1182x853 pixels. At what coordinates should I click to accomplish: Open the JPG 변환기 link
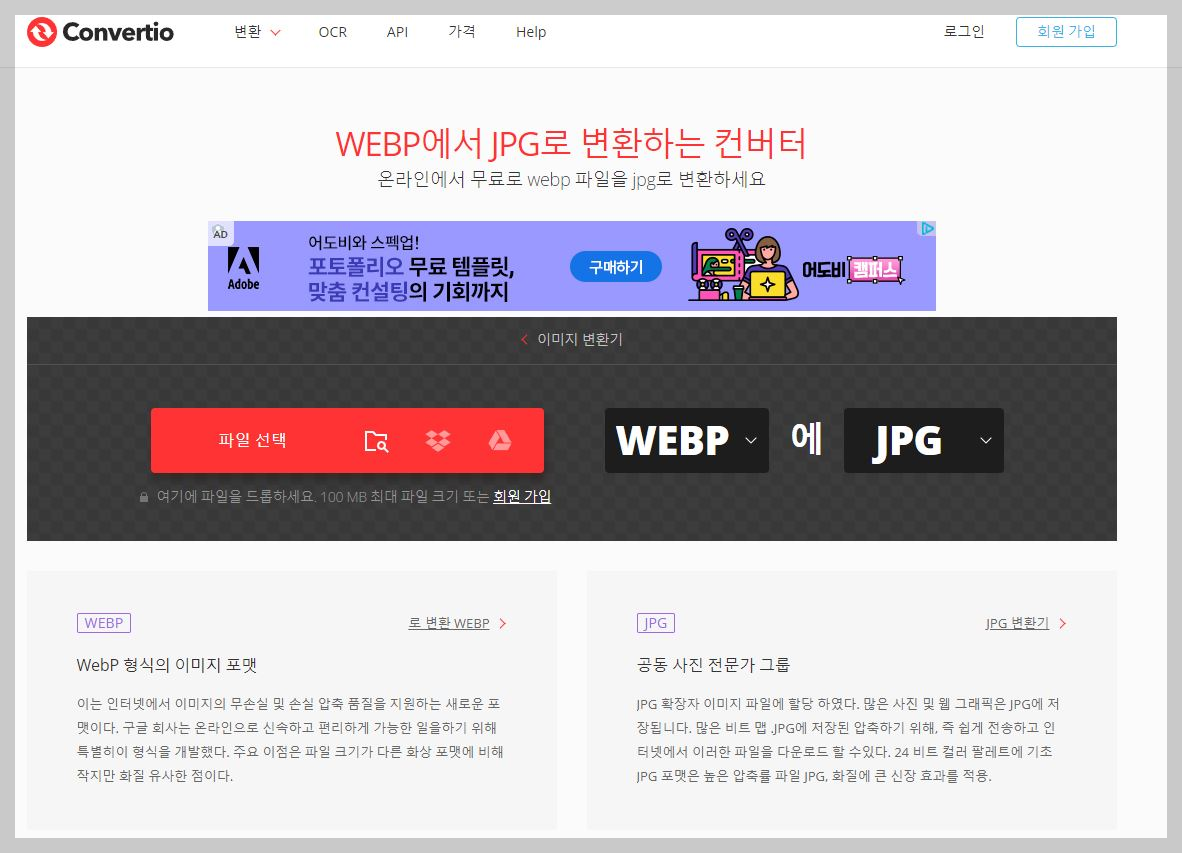point(1017,623)
